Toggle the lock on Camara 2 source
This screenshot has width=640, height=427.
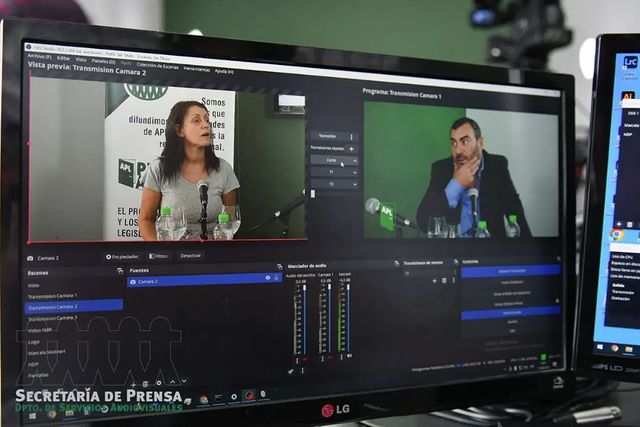tap(276, 278)
